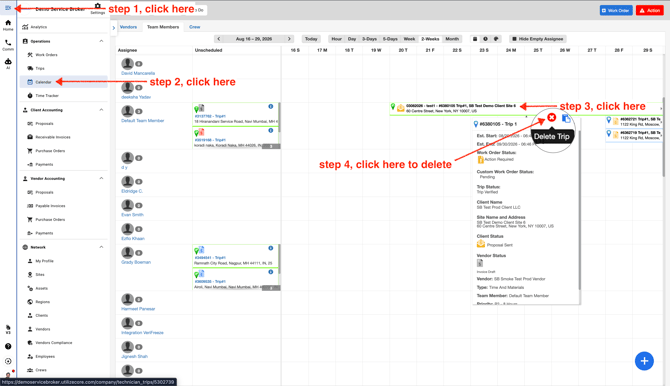Screen dimensions: 670x386
Task: Collapse the Vendor Accounting section
Action: point(101,178)
